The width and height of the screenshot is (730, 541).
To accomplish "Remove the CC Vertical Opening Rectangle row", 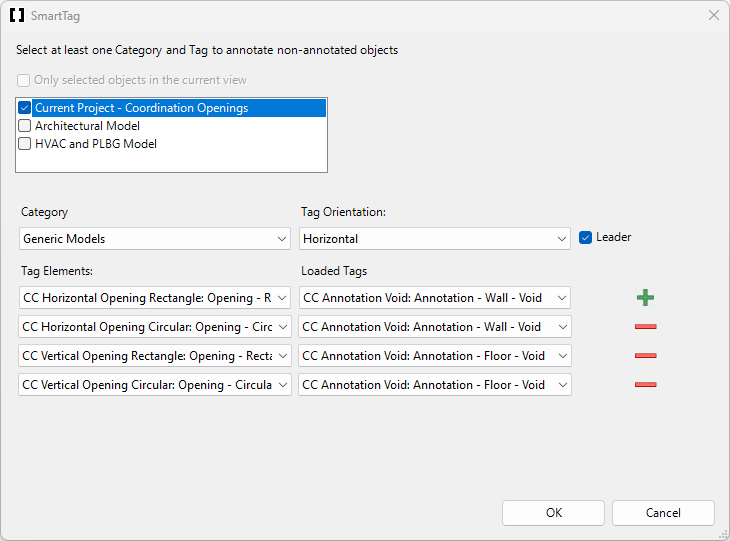I will [x=645, y=356].
